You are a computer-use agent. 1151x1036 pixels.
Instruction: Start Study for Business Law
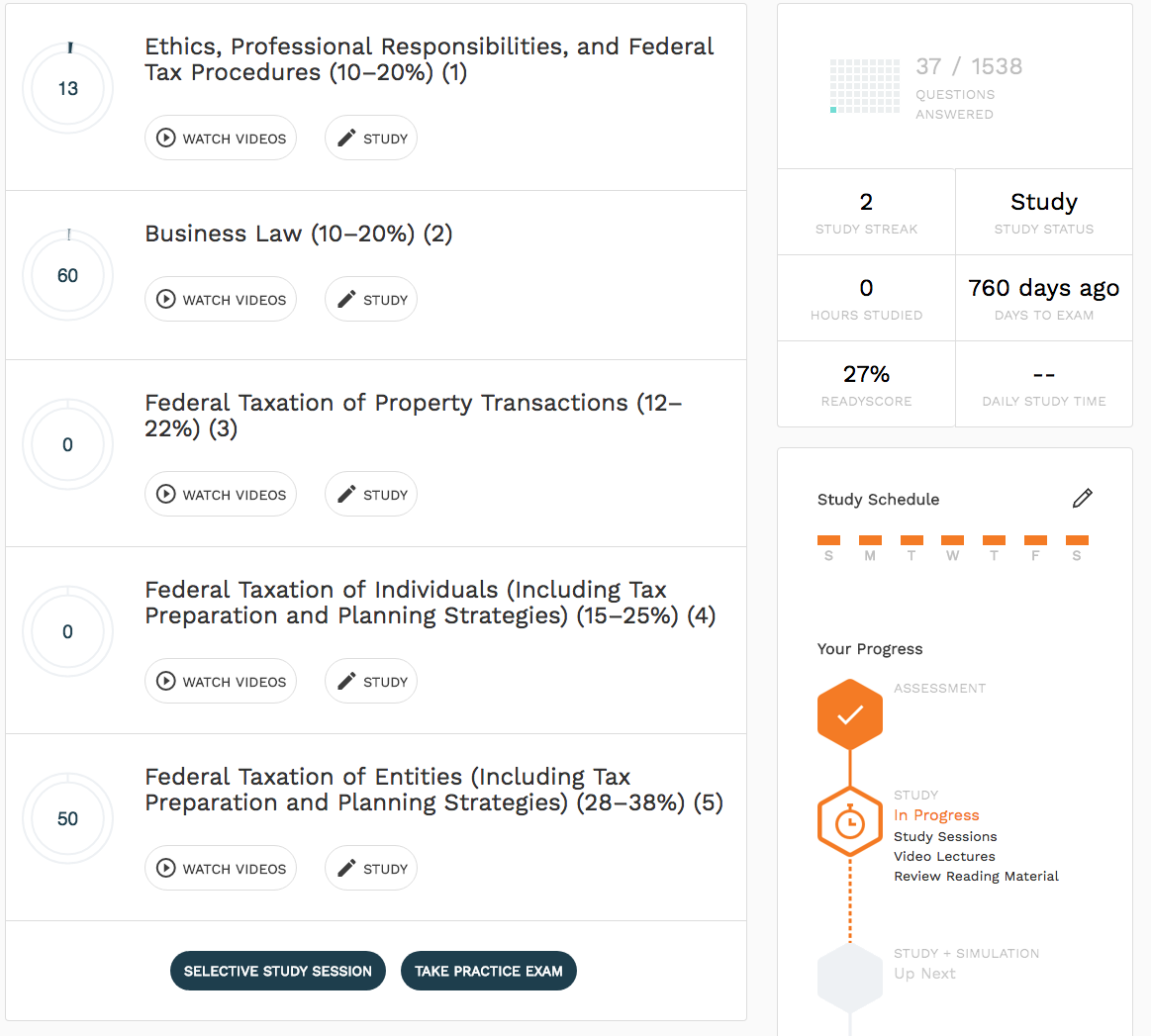tap(371, 300)
